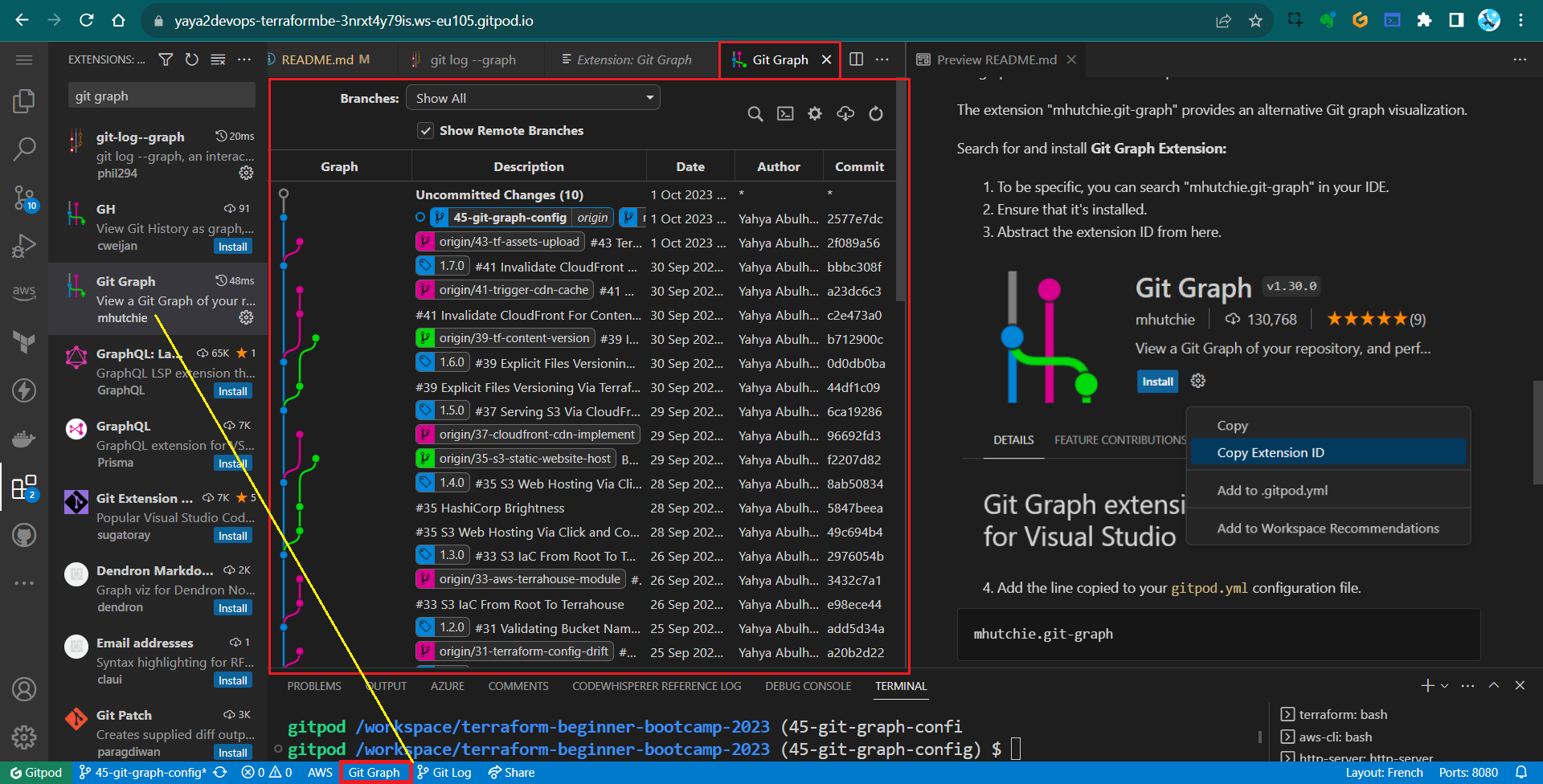Fetch from remotes cloud icon
Viewport: 1543px width, 784px height.
(x=845, y=114)
